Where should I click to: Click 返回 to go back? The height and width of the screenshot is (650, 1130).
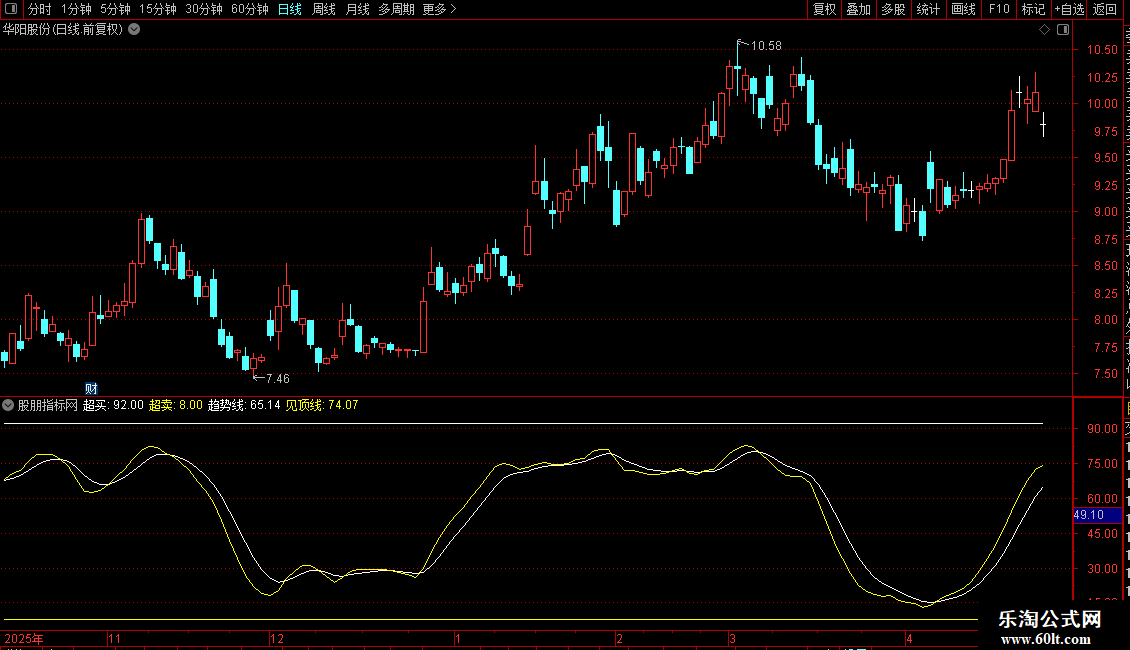(1104, 9)
